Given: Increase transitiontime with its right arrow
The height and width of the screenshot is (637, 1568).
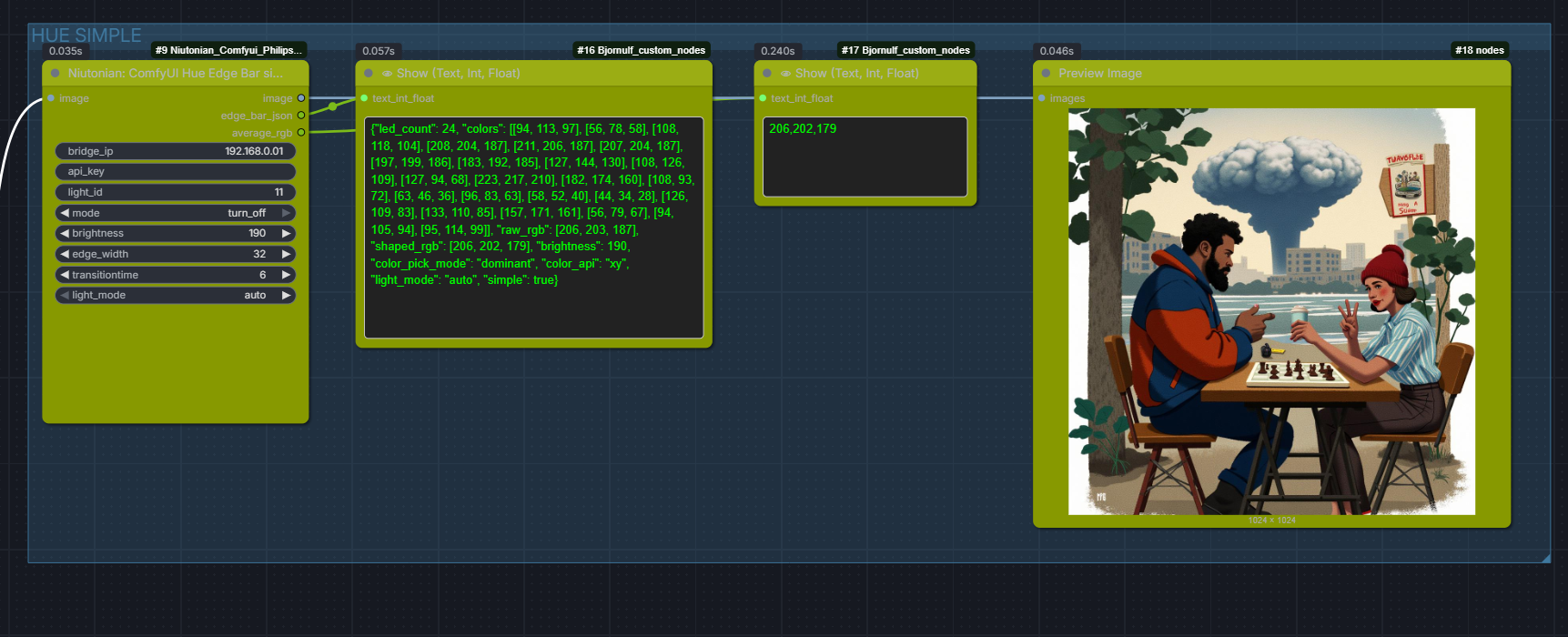Looking at the screenshot, I should pos(287,275).
